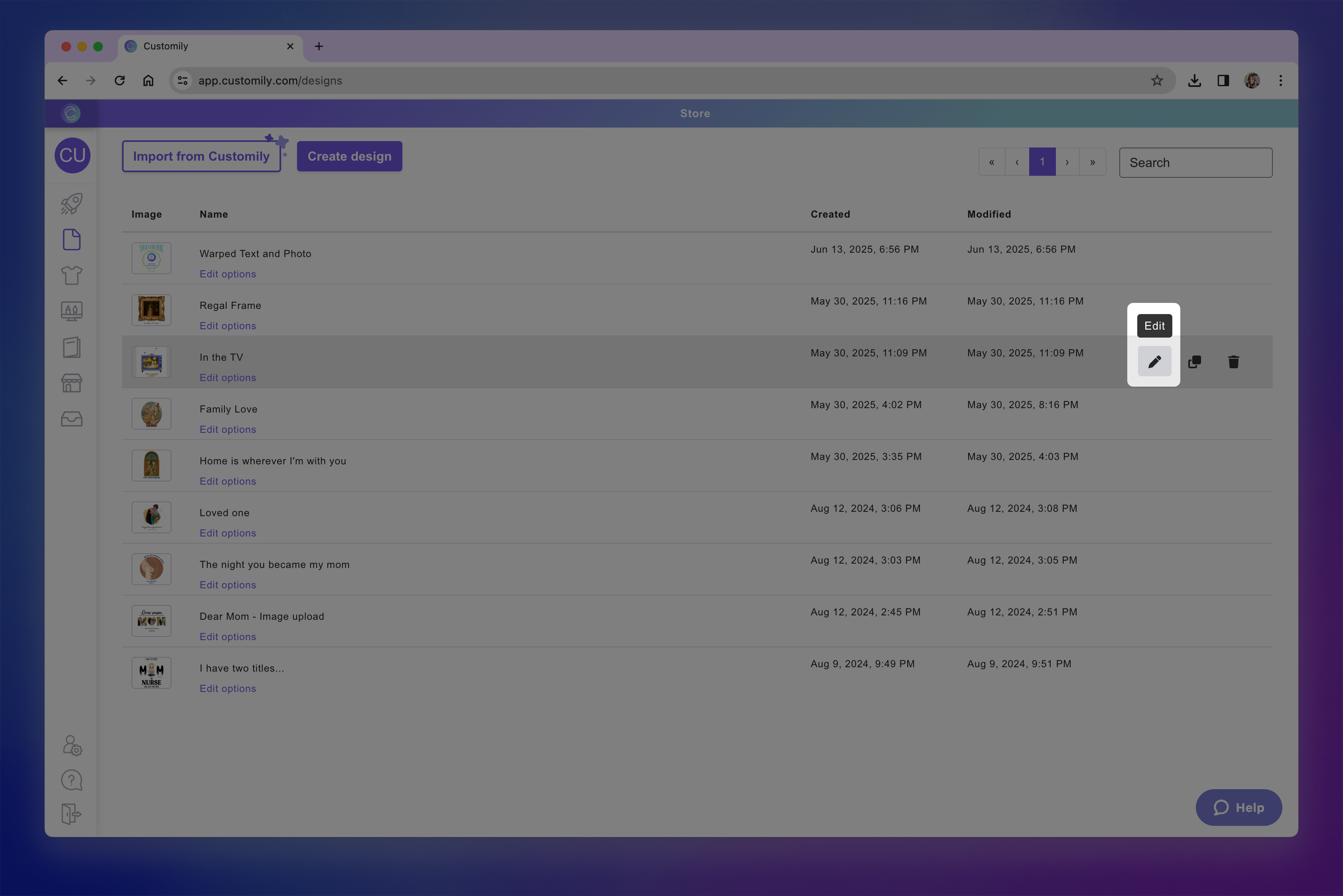Screen dimensions: 1343x896
Task: Go to the last page of results
Action: (x=1092, y=162)
